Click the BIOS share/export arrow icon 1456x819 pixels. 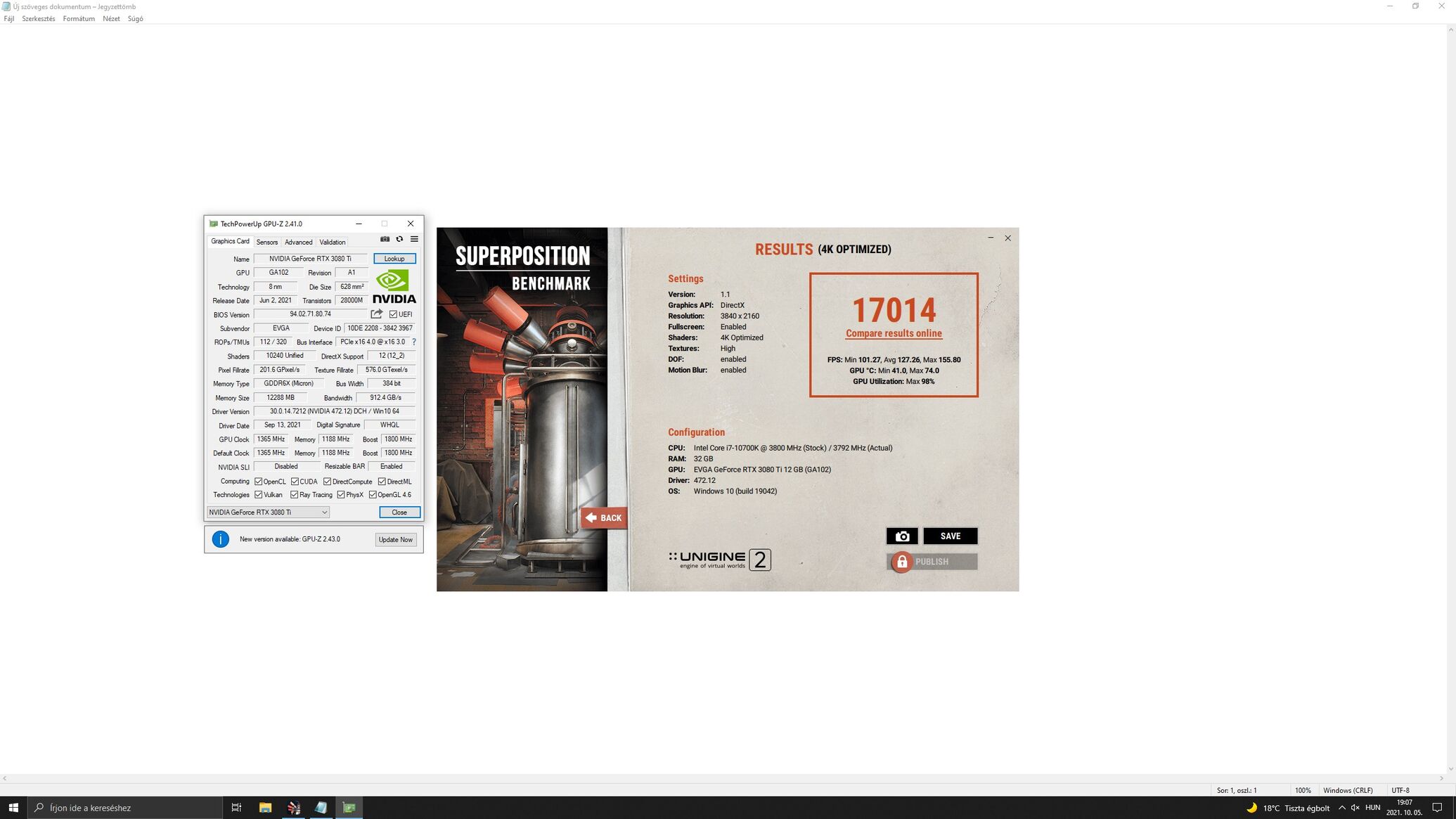click(377, 314)
